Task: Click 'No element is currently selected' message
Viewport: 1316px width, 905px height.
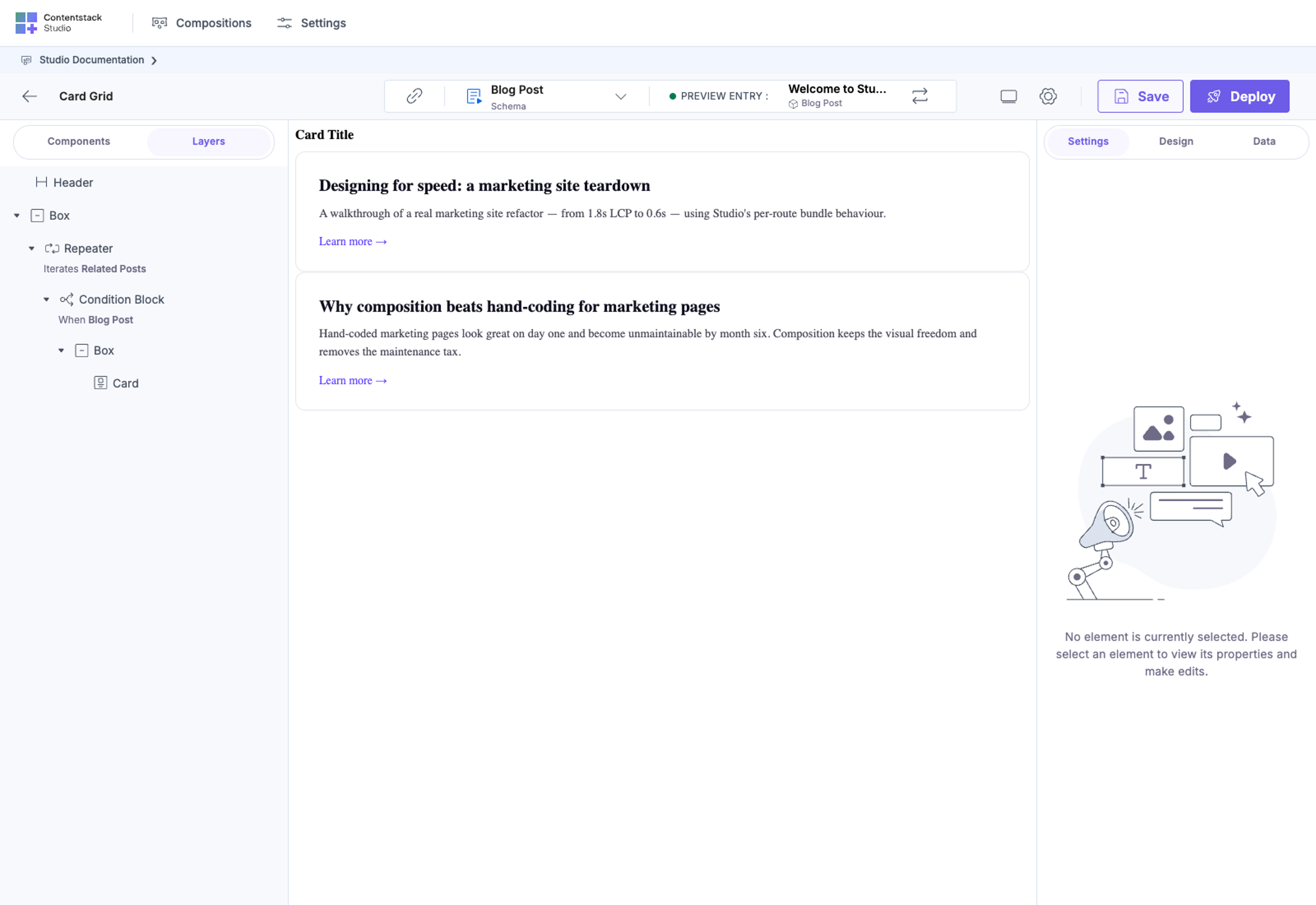Action: click(1176, 654)
